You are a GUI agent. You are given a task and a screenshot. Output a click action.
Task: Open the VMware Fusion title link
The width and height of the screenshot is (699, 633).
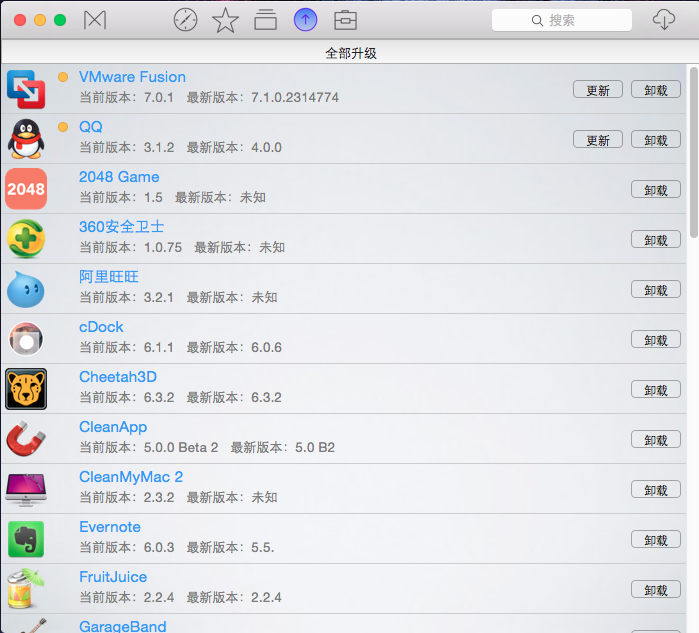coord(132,77)
